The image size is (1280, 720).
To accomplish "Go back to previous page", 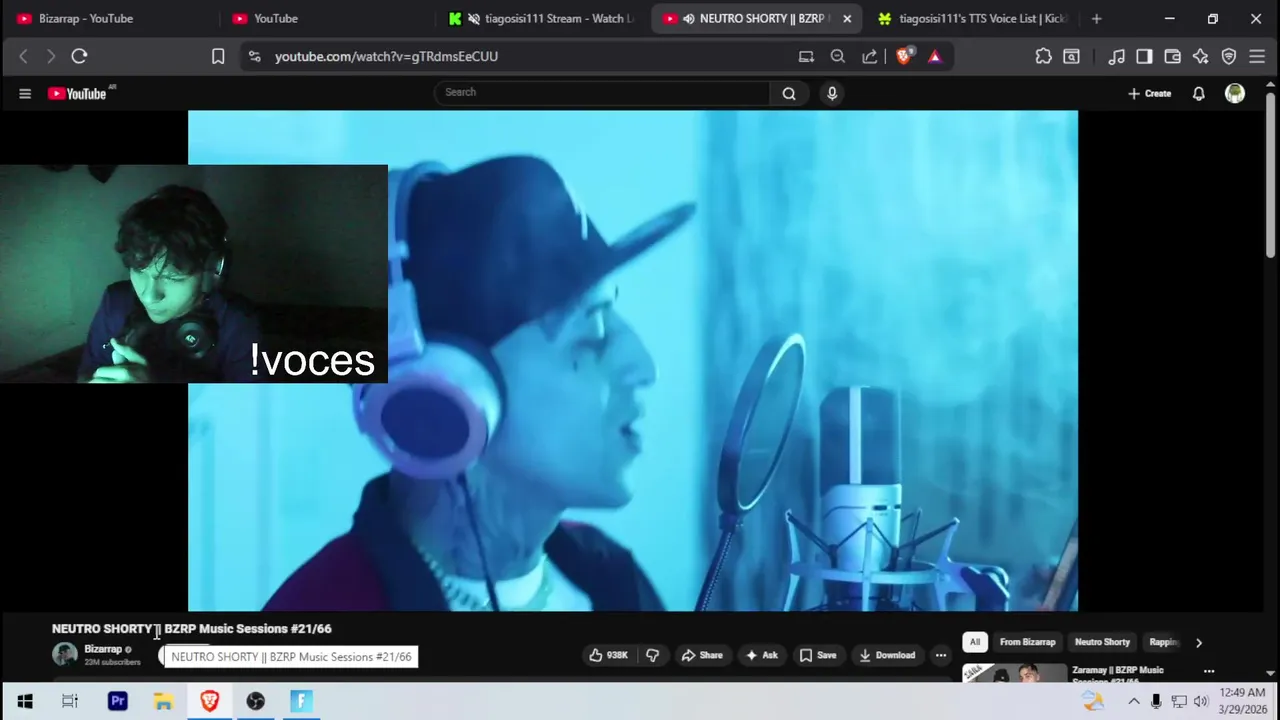I will [x=24, y=57].
